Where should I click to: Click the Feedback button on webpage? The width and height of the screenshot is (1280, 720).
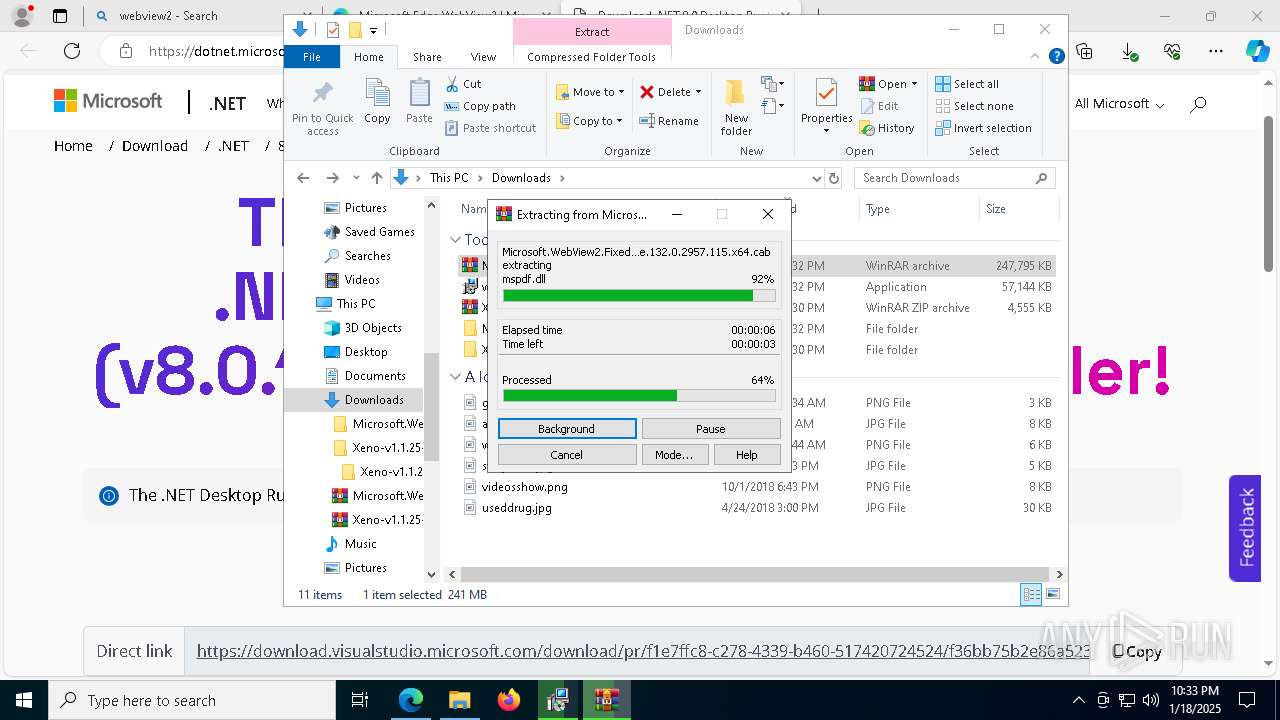point(1245,528)
